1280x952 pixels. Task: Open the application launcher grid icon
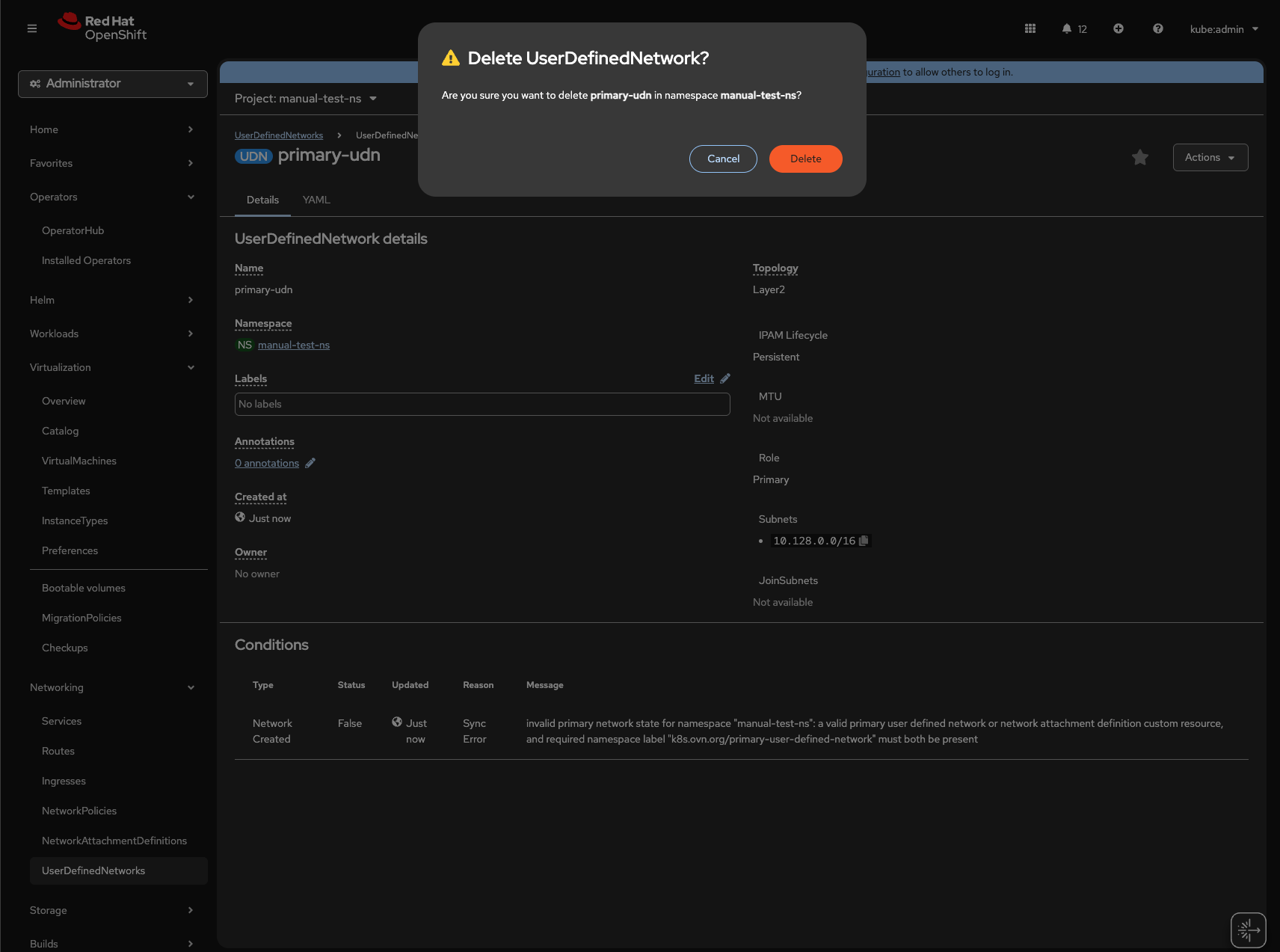coord(1030,28)
